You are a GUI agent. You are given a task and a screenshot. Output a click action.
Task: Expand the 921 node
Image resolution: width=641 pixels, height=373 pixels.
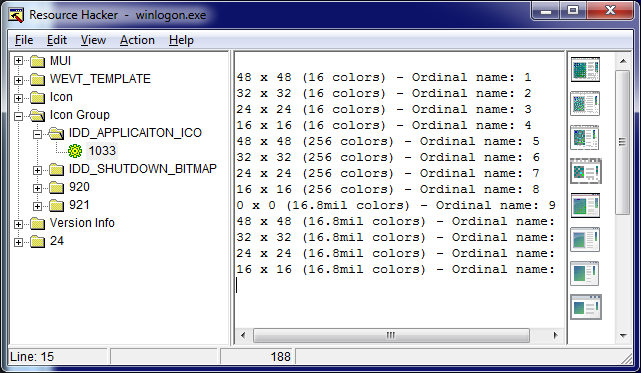coord(37,206)
